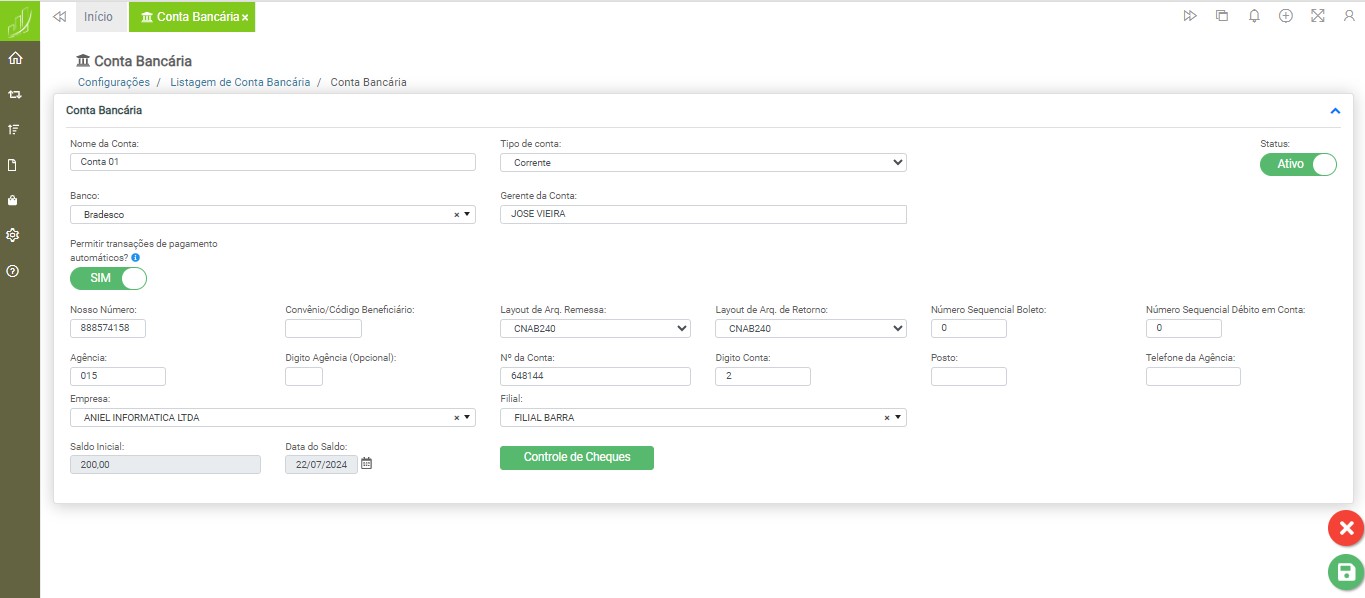Viewport: 1365px width, 598px height.
Task: Switch to the Início tab
Action: (98, 17)
